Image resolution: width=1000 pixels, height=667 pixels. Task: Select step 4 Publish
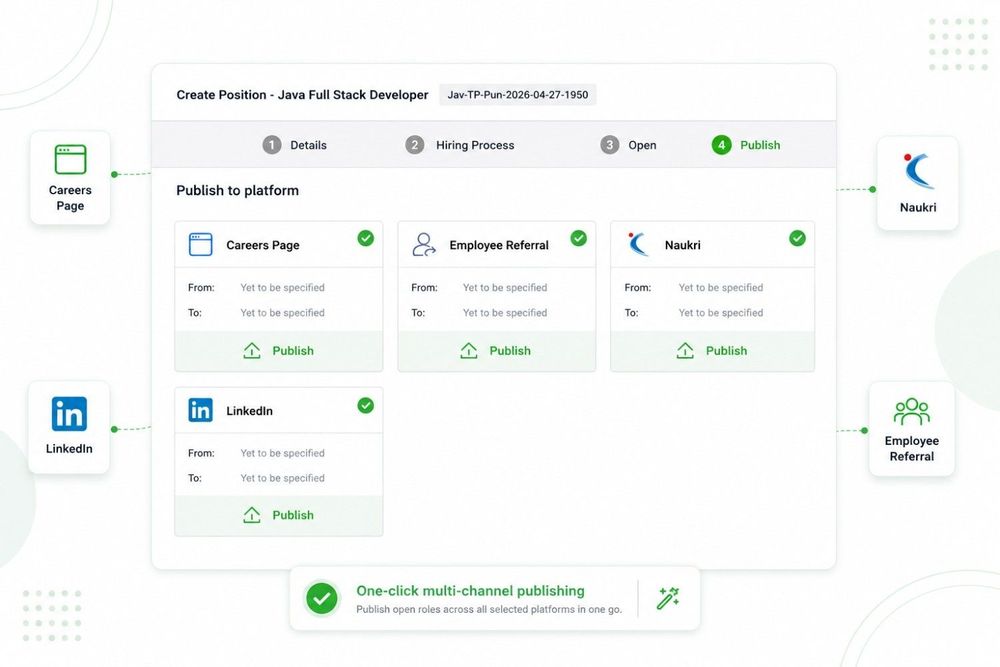[x=746, y=145]
